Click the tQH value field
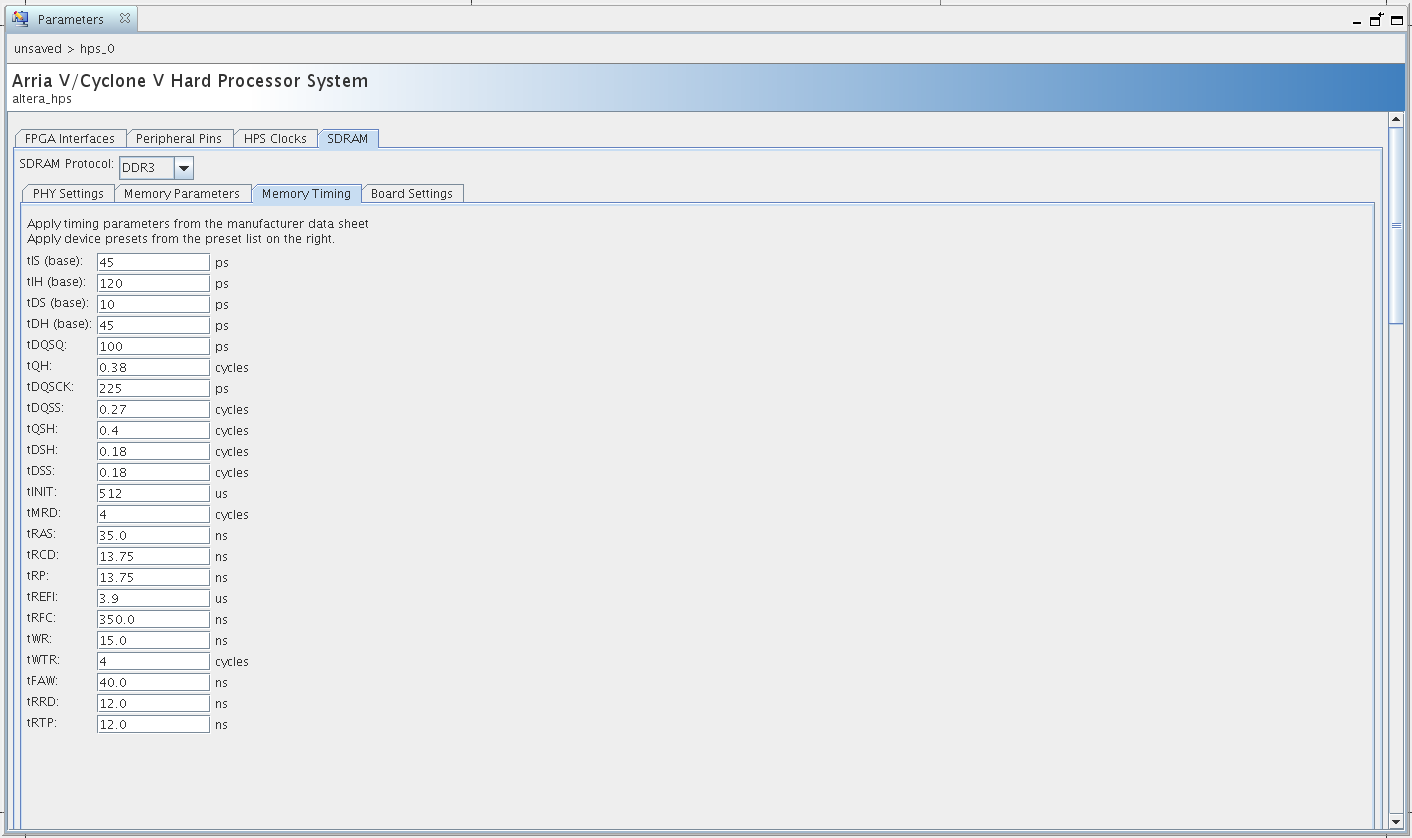 pyautogui.click(x=153, y=367)
